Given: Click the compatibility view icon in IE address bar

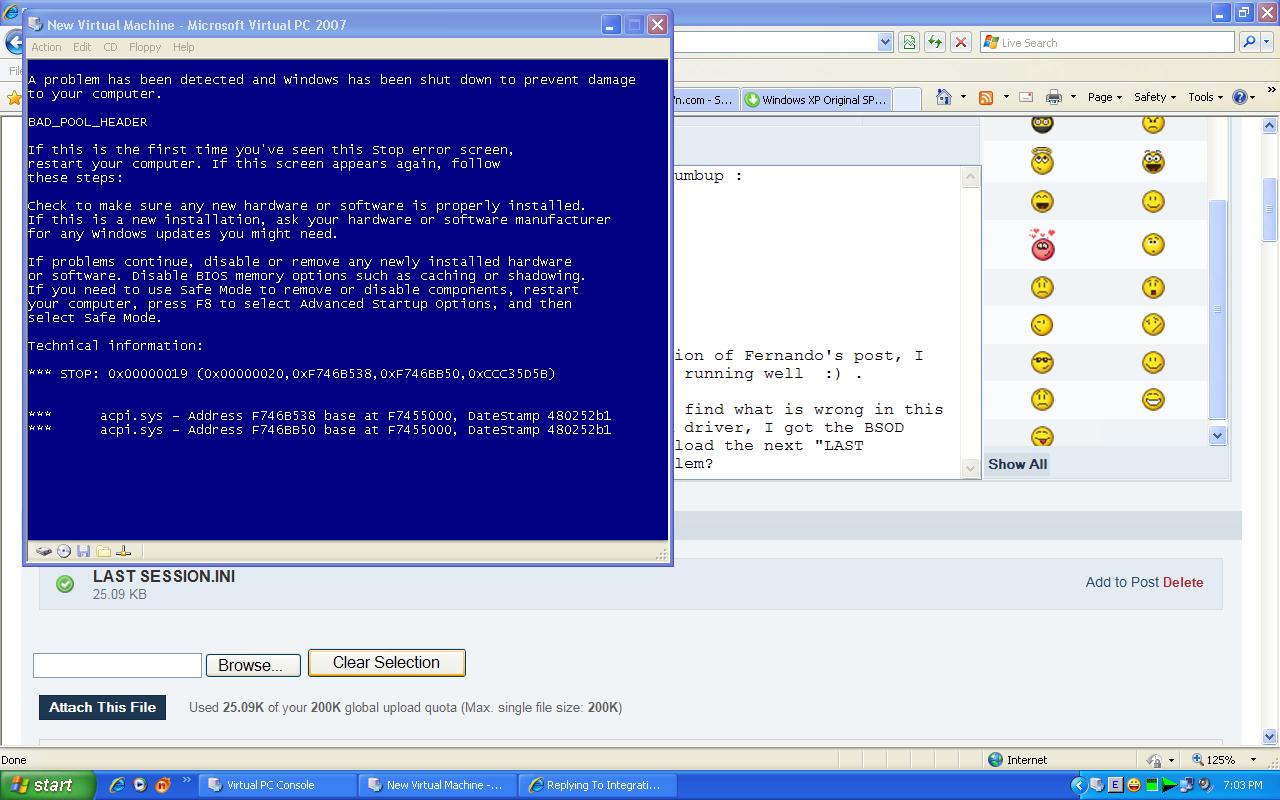Looking at the screenshot, I should click(909, 42).
